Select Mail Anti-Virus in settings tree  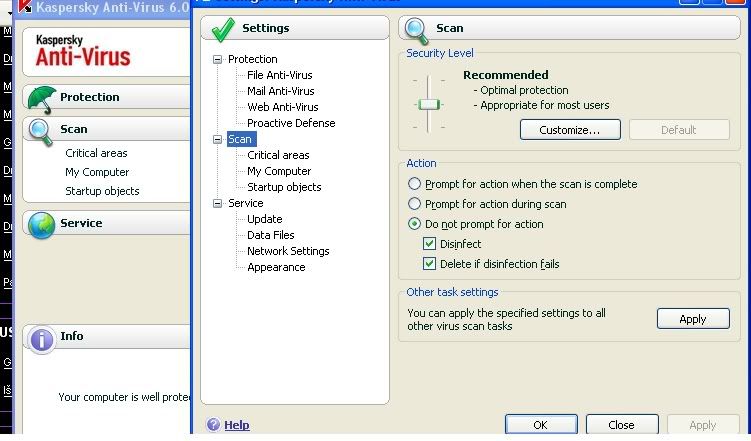pos(281,91)
